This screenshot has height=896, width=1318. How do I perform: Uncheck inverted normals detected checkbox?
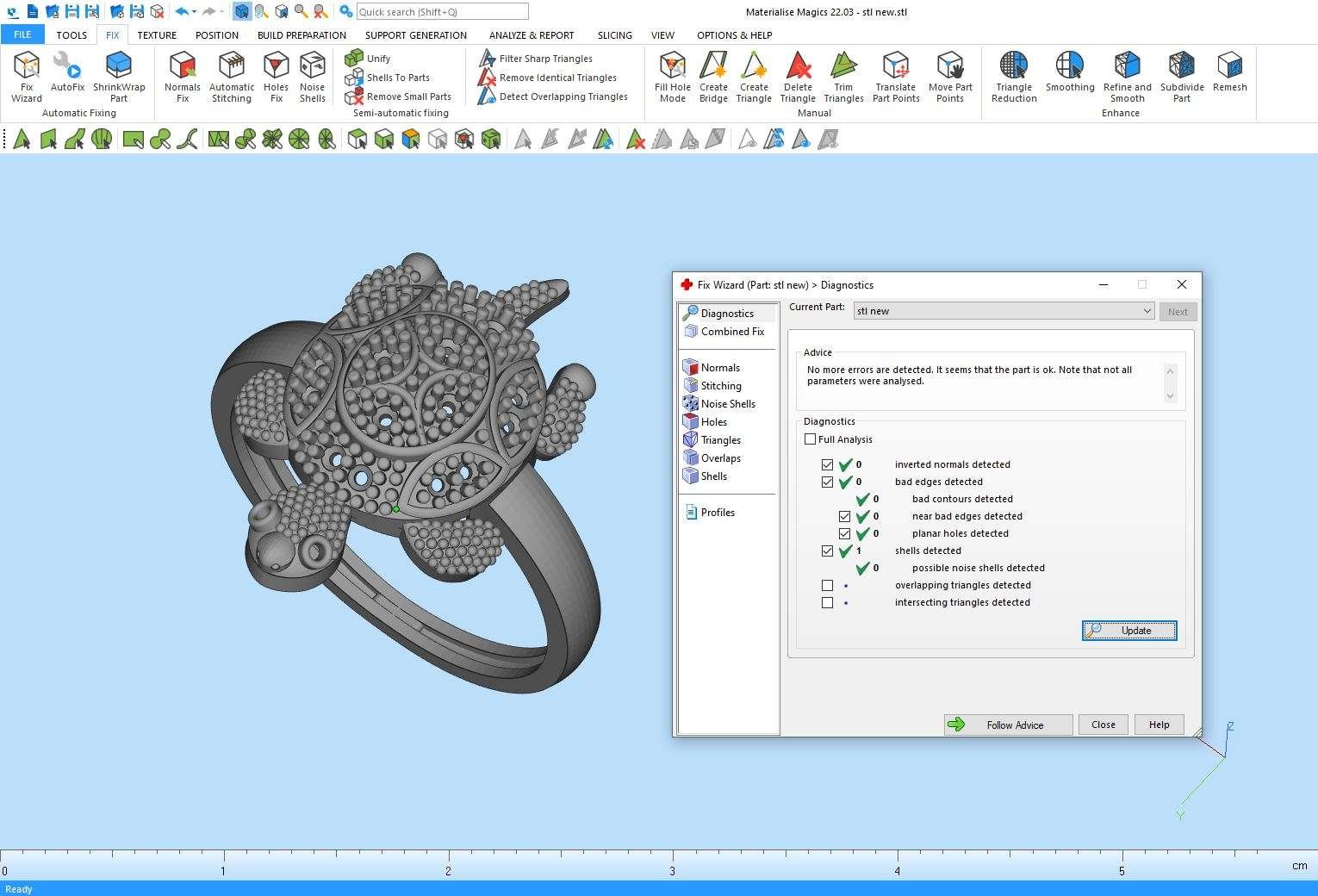click(827, 465)
